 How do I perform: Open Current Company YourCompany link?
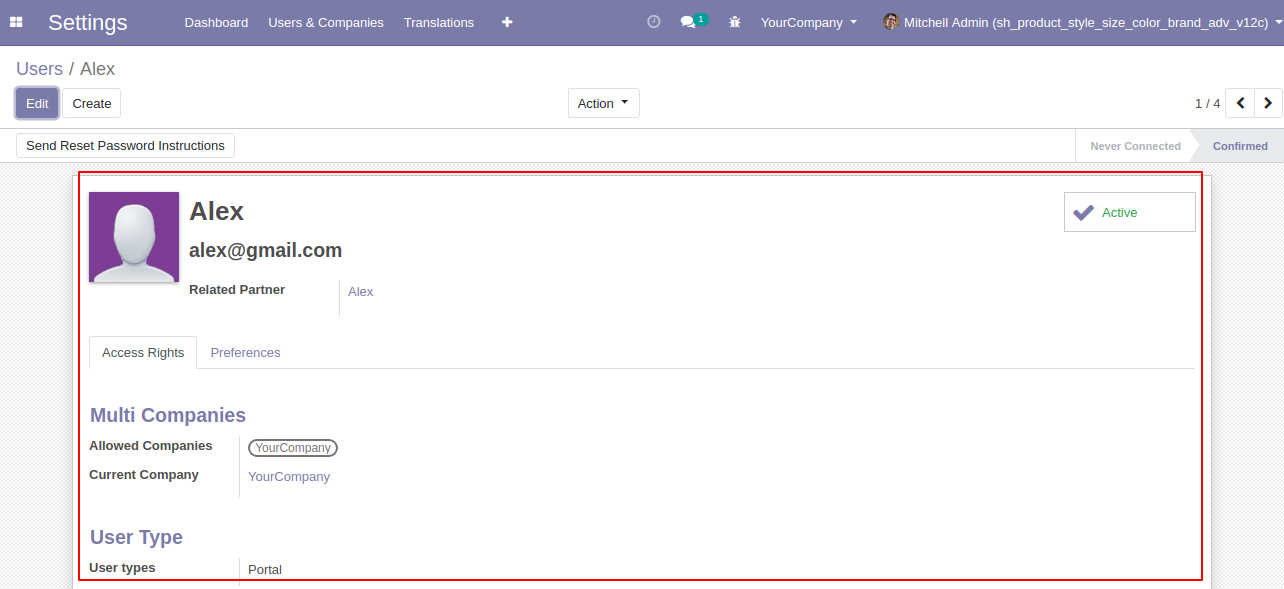289,476
